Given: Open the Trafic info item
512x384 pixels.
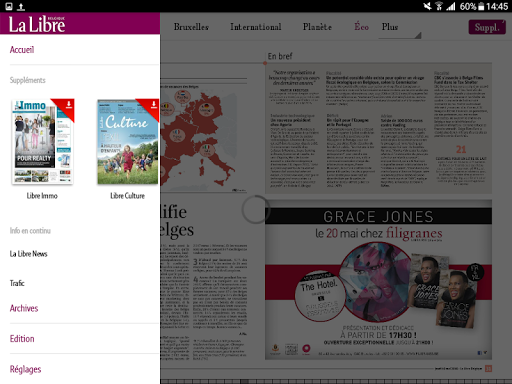Looking at the screenshot, I should click(x=17, y=283).
